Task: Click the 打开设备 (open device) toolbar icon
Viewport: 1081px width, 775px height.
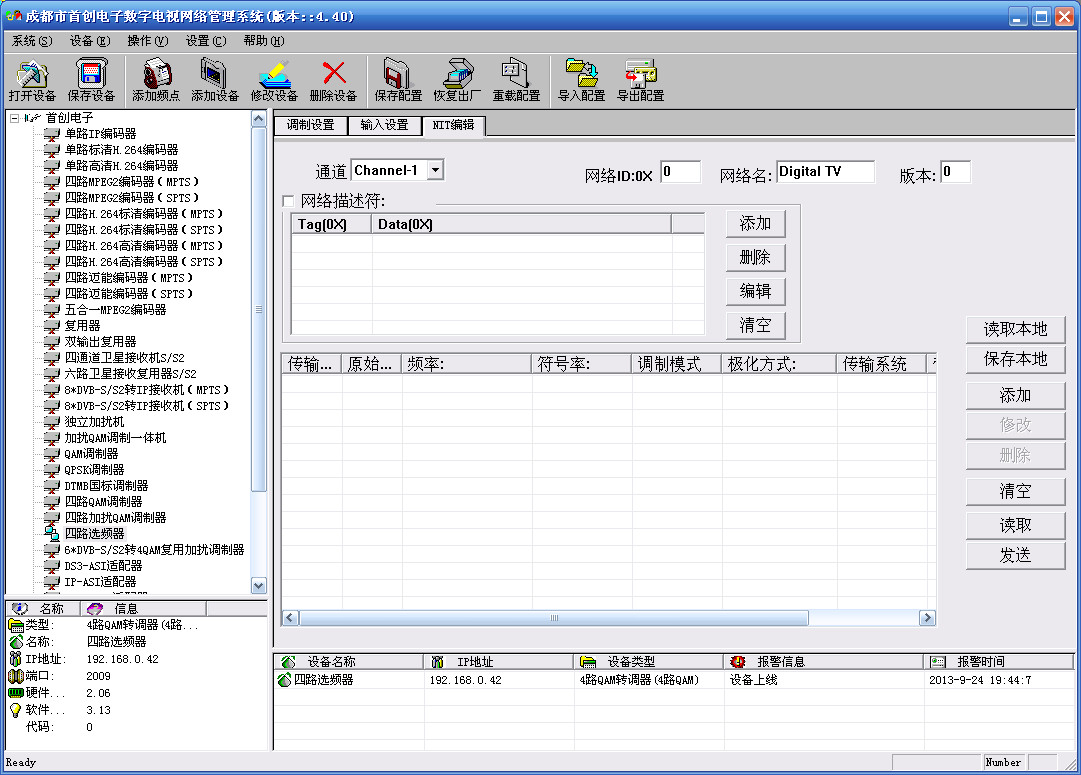Action: (32, 74)
